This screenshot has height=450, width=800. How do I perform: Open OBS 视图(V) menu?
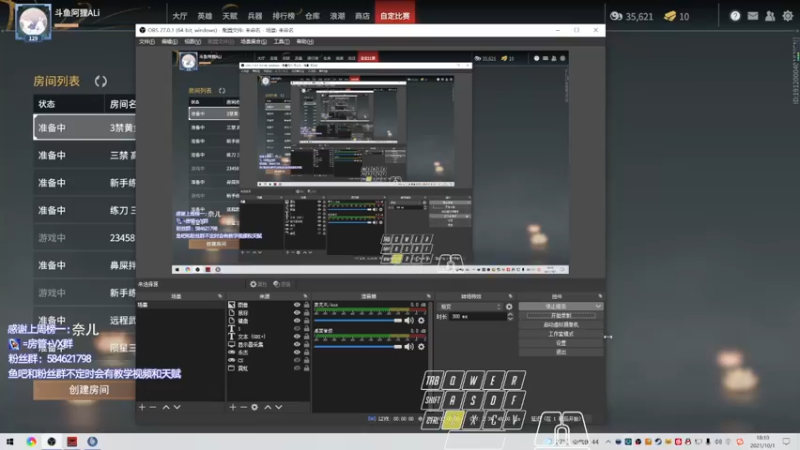click(x=192, y=41)
